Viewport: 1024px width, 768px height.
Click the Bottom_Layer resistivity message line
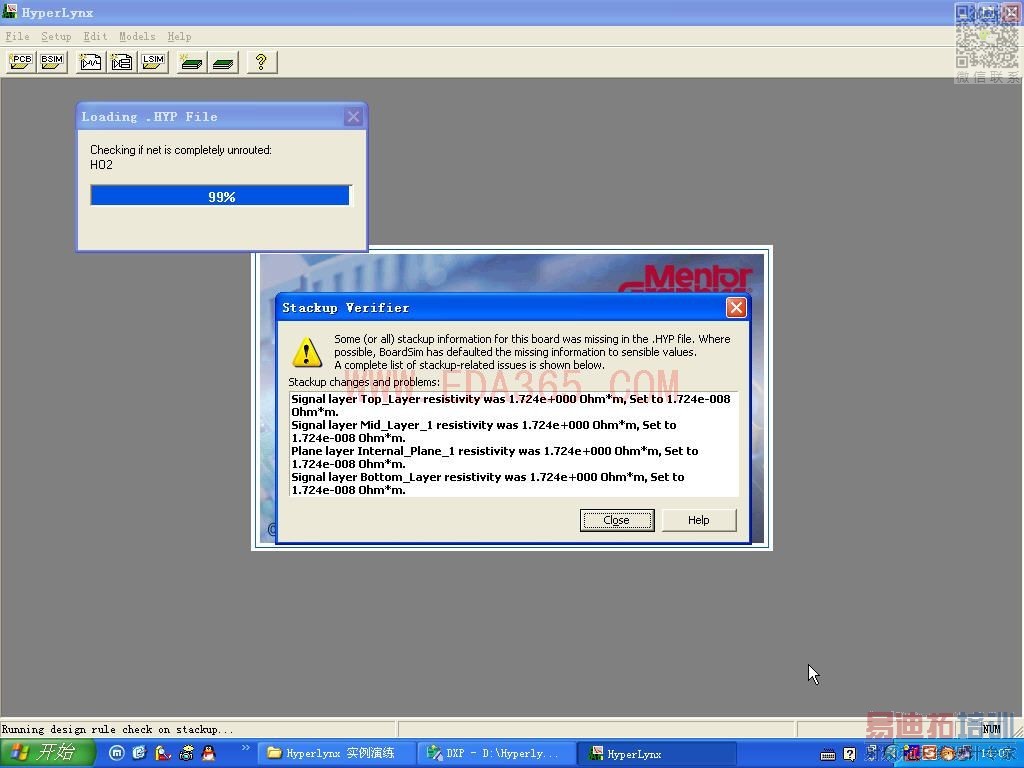pyautogui.click(x=488, y=483)
